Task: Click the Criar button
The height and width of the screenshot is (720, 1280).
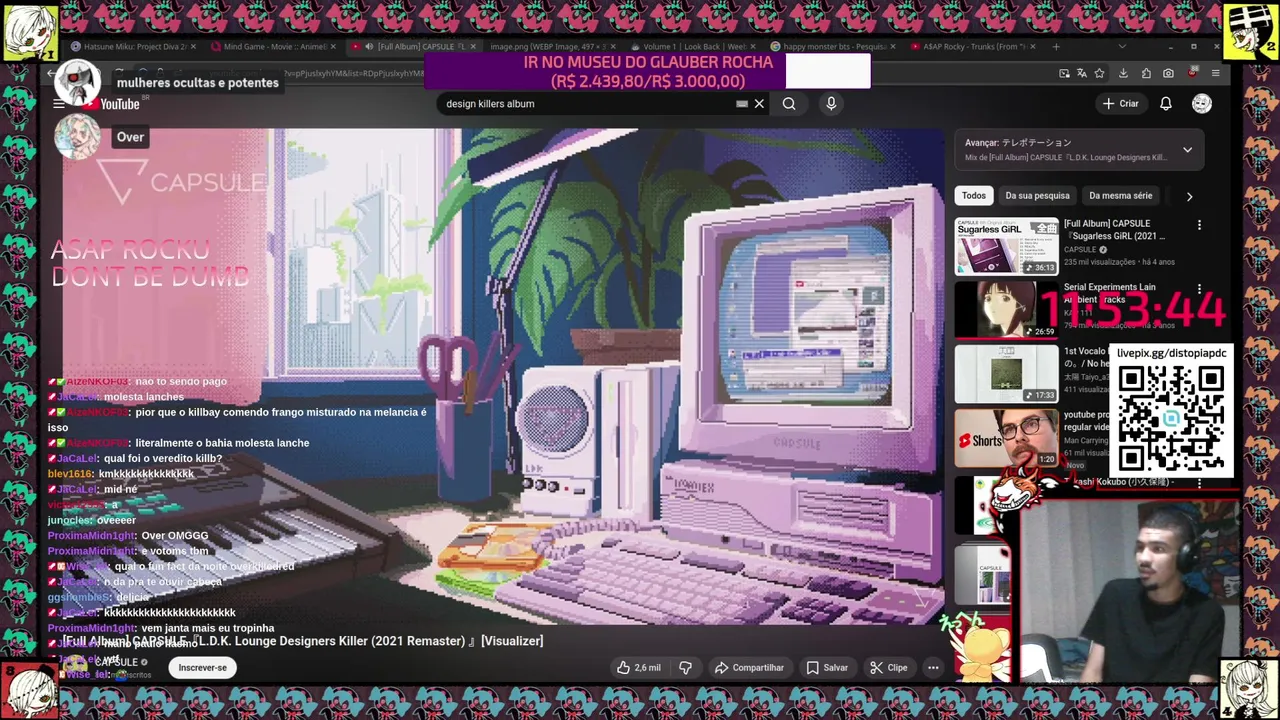Action: click(x=1121, y=103)
